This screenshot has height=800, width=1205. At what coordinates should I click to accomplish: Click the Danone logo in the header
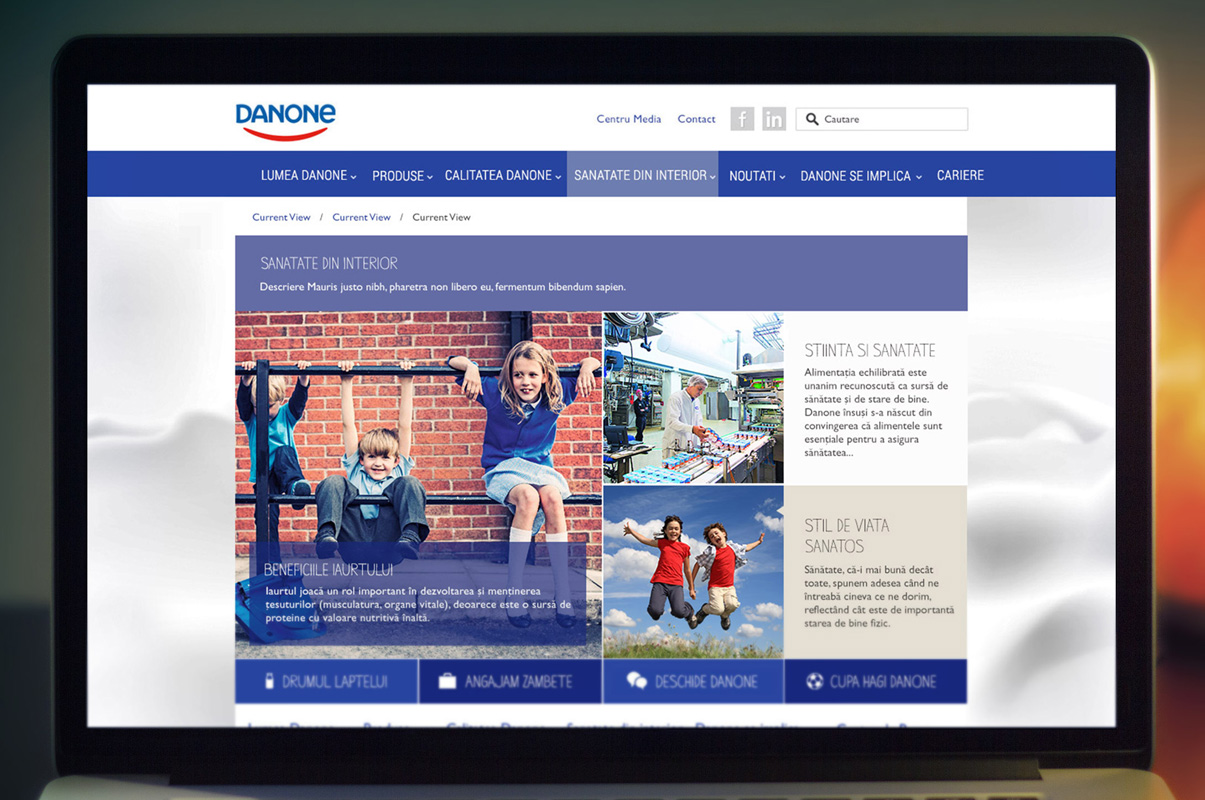285,118
